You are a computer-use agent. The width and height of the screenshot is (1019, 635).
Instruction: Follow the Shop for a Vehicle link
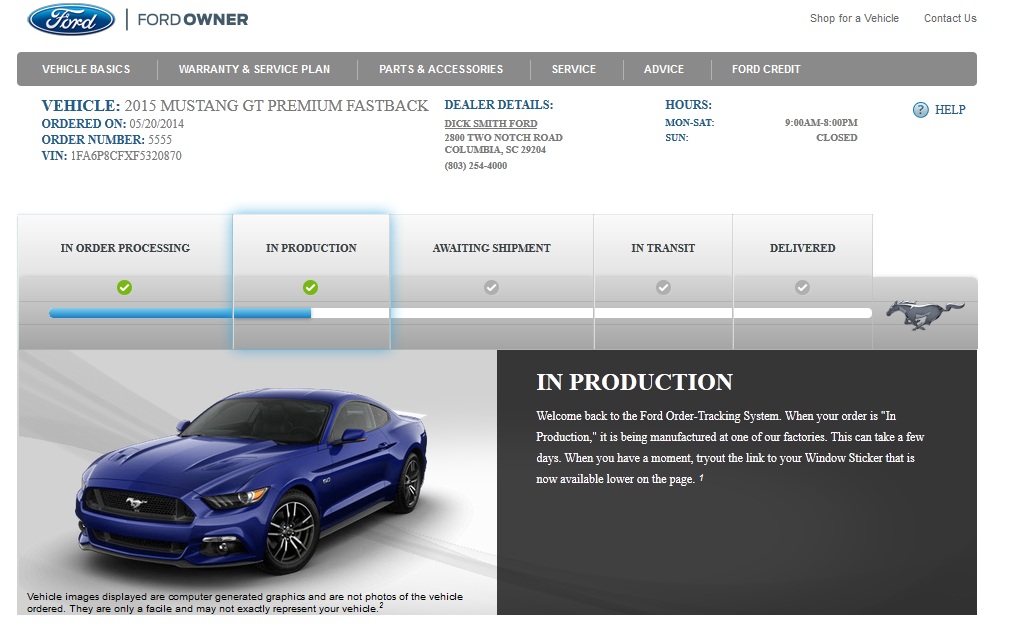pyautogui.click(x=854, y=18)
